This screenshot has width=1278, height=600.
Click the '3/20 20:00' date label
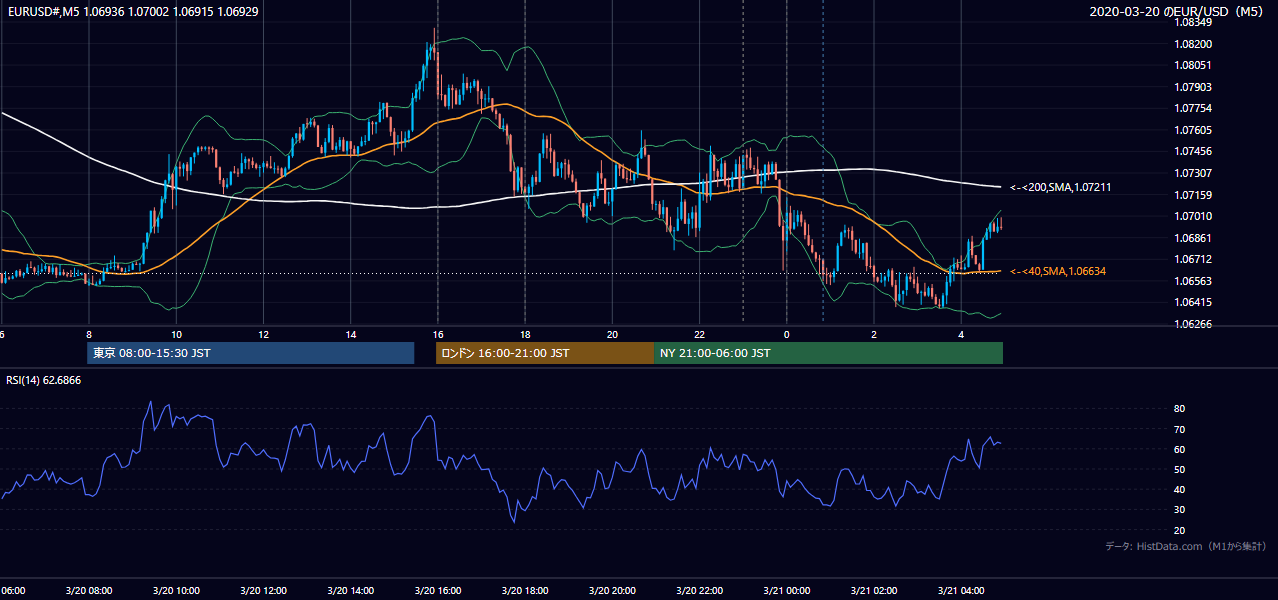pyautogui.click(x=612, y=590)
